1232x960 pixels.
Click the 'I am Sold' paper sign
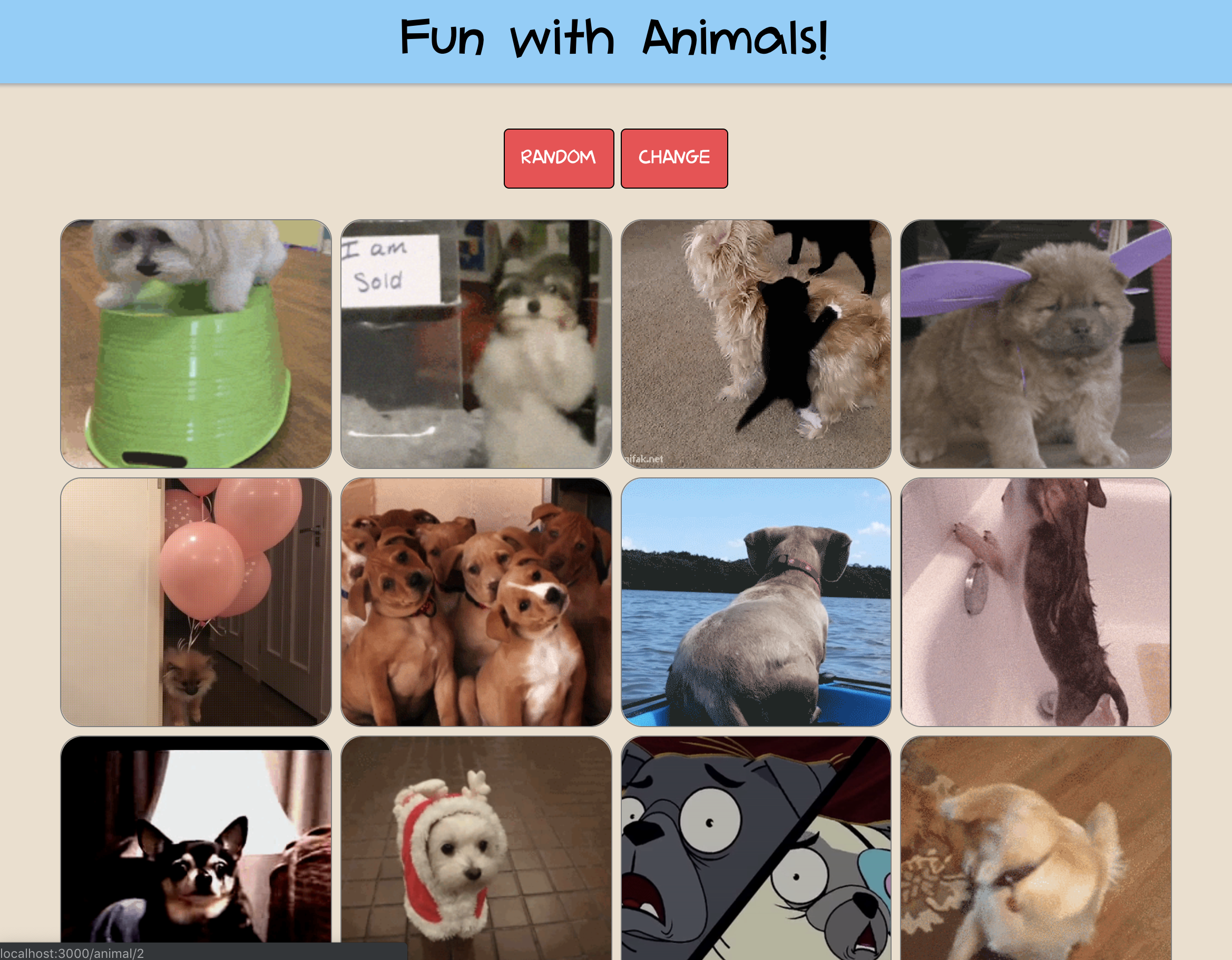tap(389, 270)
